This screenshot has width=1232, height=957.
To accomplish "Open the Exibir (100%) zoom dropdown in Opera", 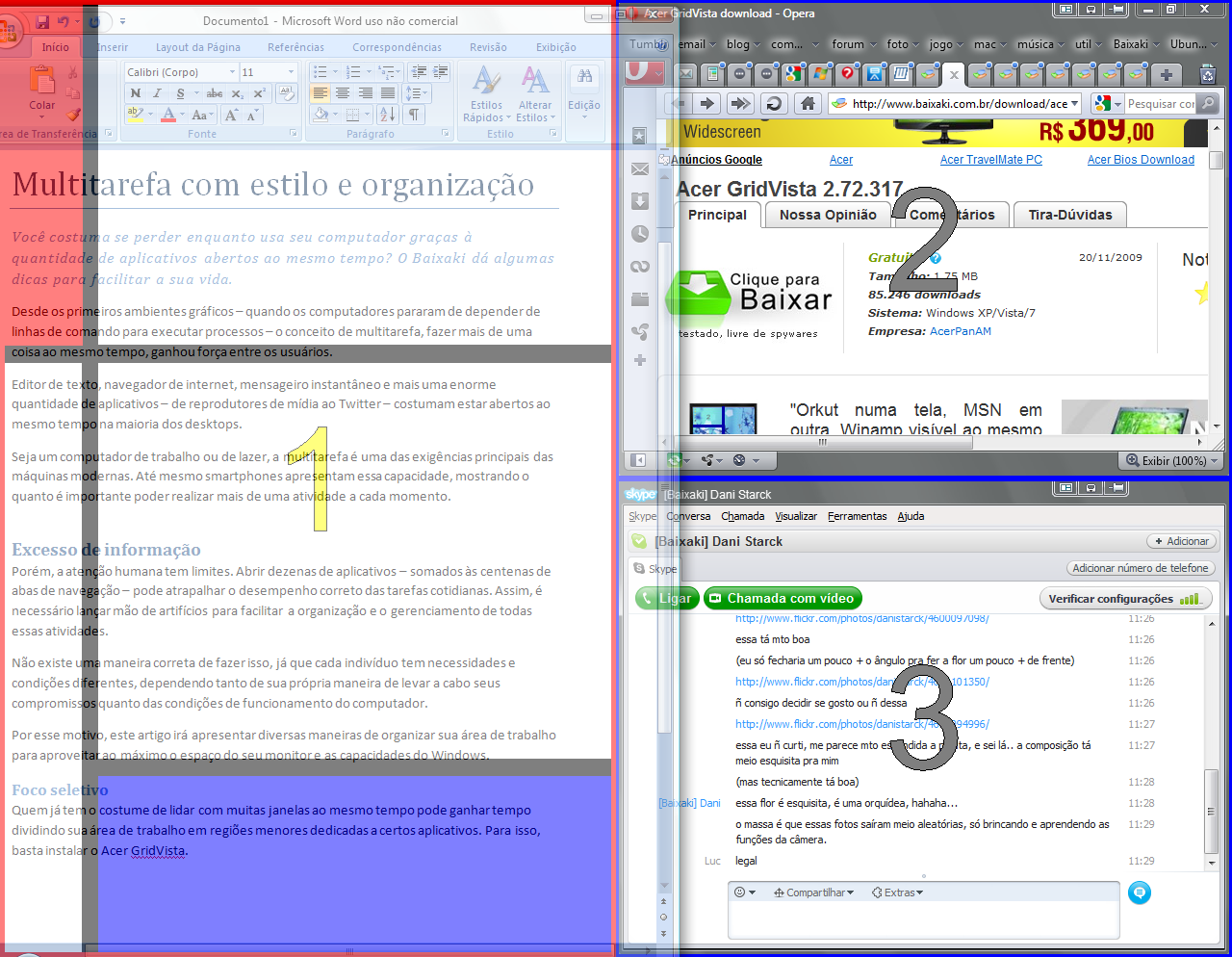I will (x=1170, y=460).
